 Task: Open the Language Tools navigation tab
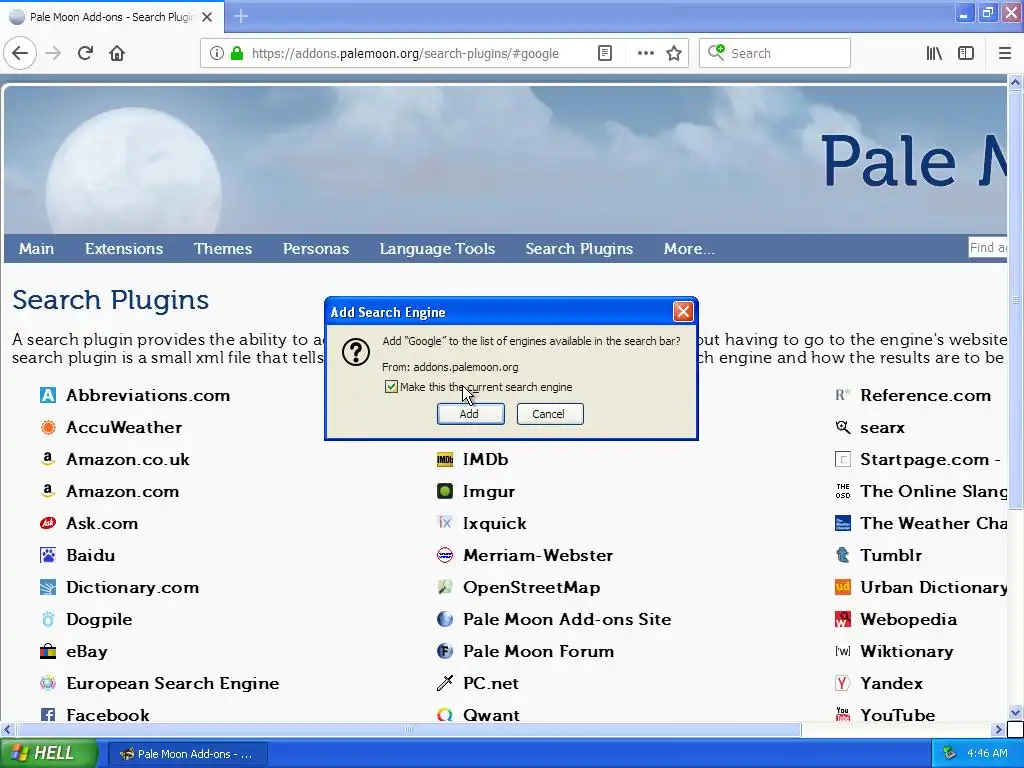438,249
